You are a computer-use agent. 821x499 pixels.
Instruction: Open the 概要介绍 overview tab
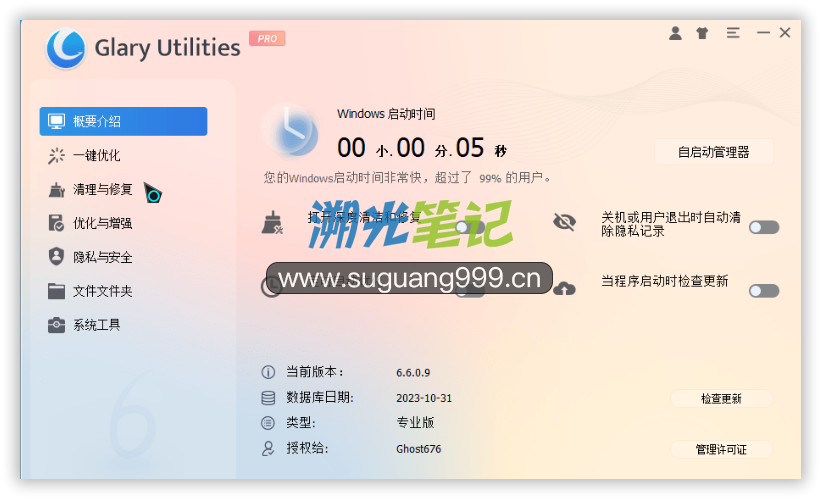tap(123, 121)
